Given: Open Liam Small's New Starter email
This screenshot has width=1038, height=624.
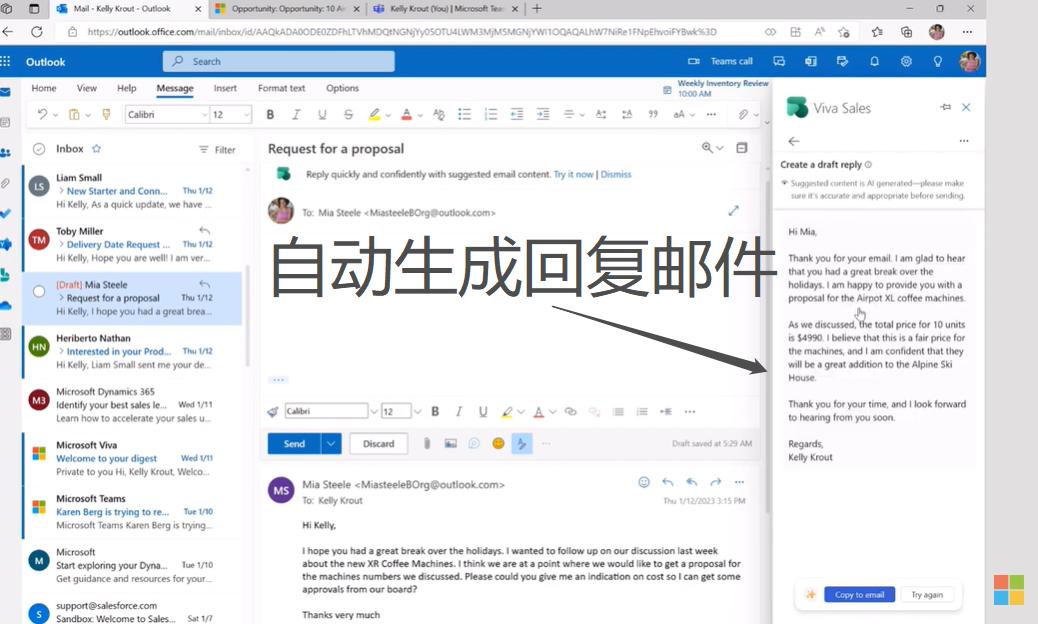Looking at the screenshot, I should click(x=134, y=191).
